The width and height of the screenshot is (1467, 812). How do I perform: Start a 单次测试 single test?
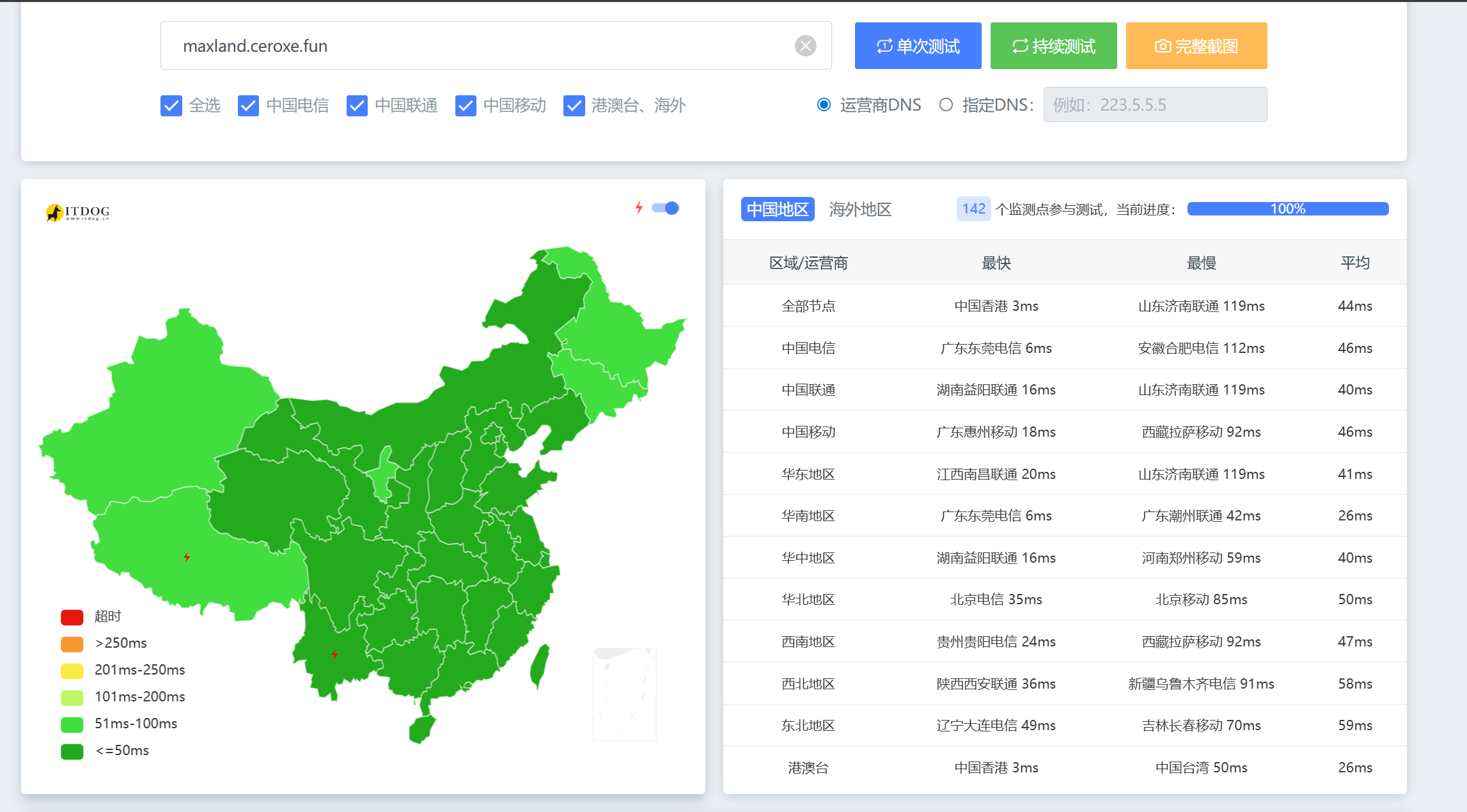tap(918, 46)
